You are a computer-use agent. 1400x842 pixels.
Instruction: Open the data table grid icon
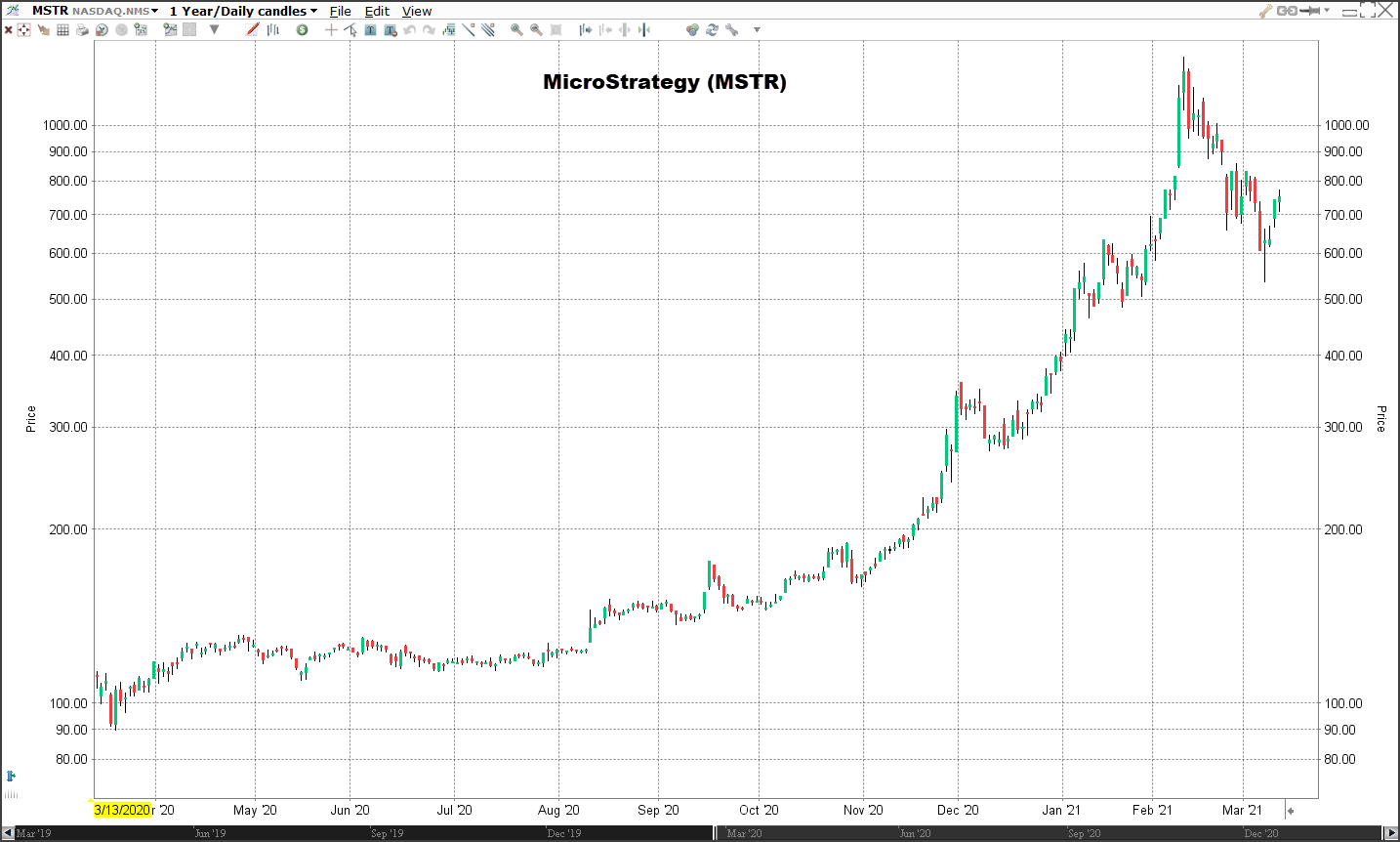pos(62,29)
